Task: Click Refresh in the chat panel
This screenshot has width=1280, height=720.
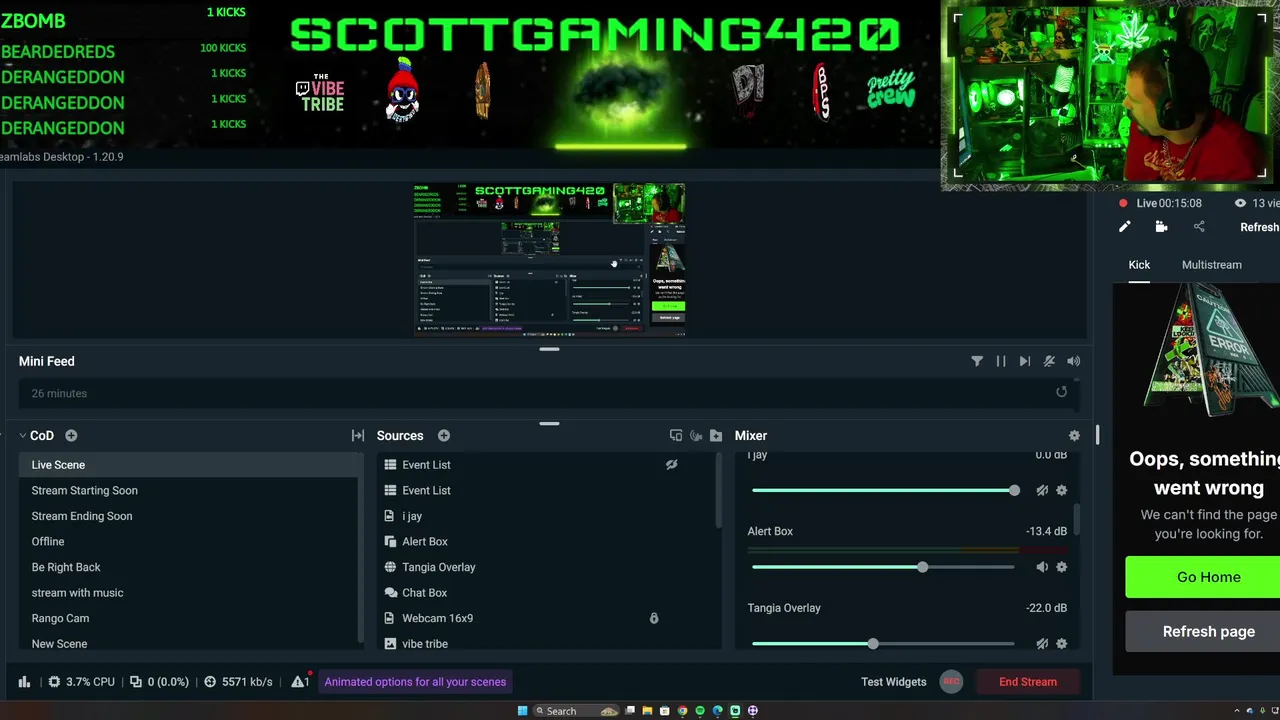Action: 1259,227
